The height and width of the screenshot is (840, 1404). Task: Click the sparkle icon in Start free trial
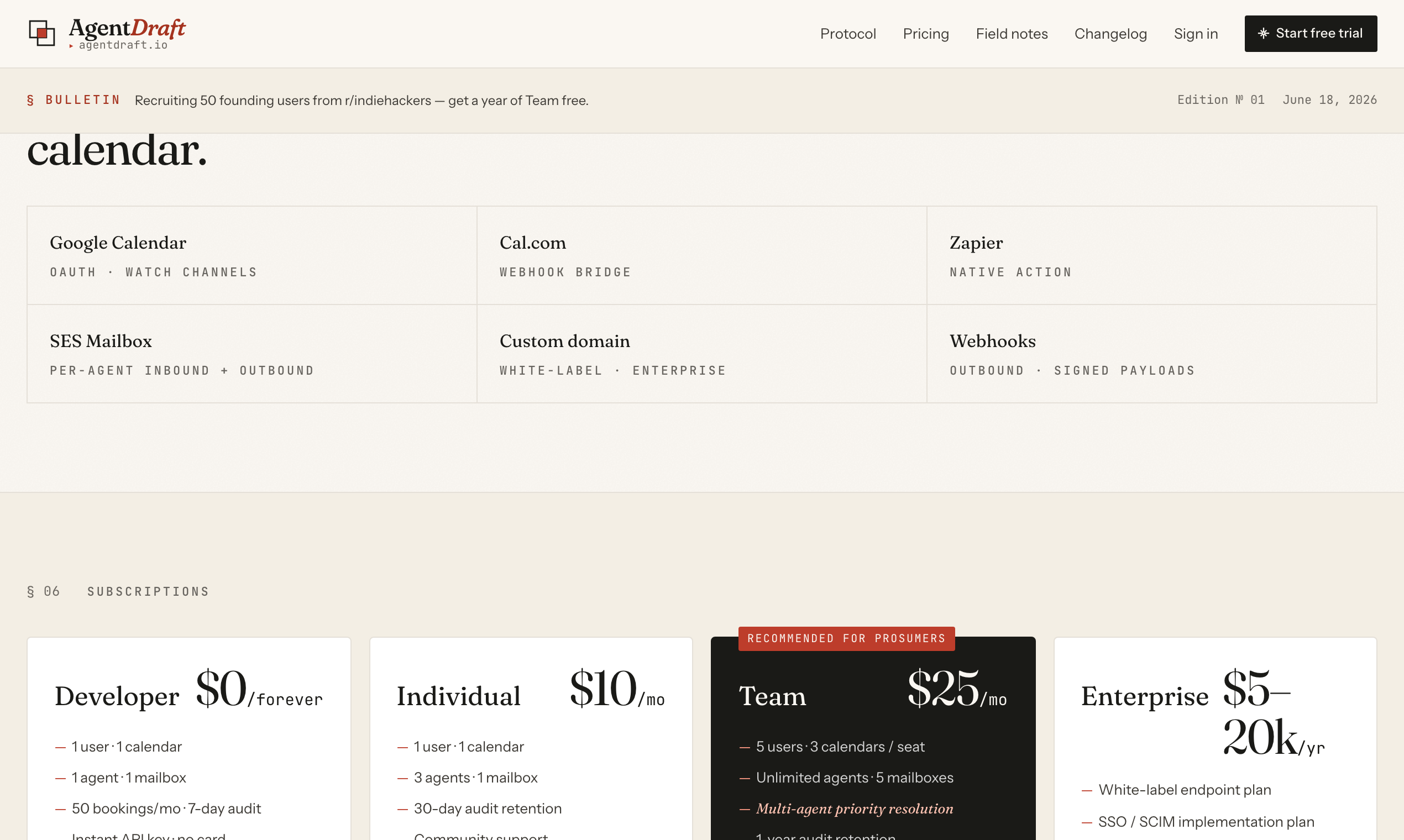pos(1263,33)
